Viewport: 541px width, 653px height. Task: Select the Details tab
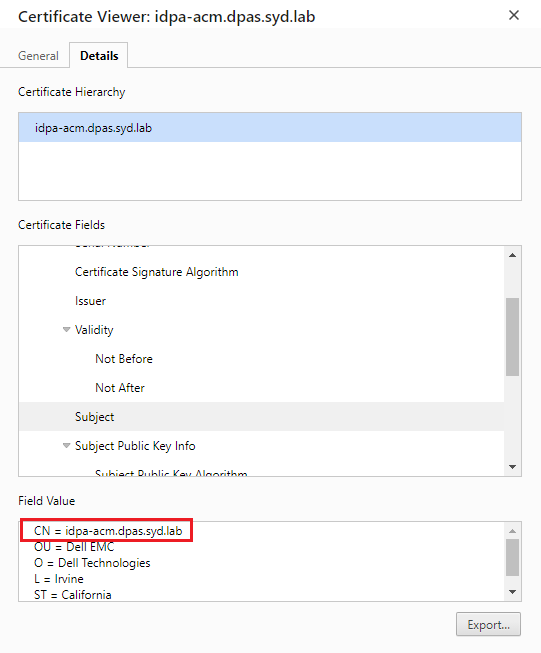(99, 56)
